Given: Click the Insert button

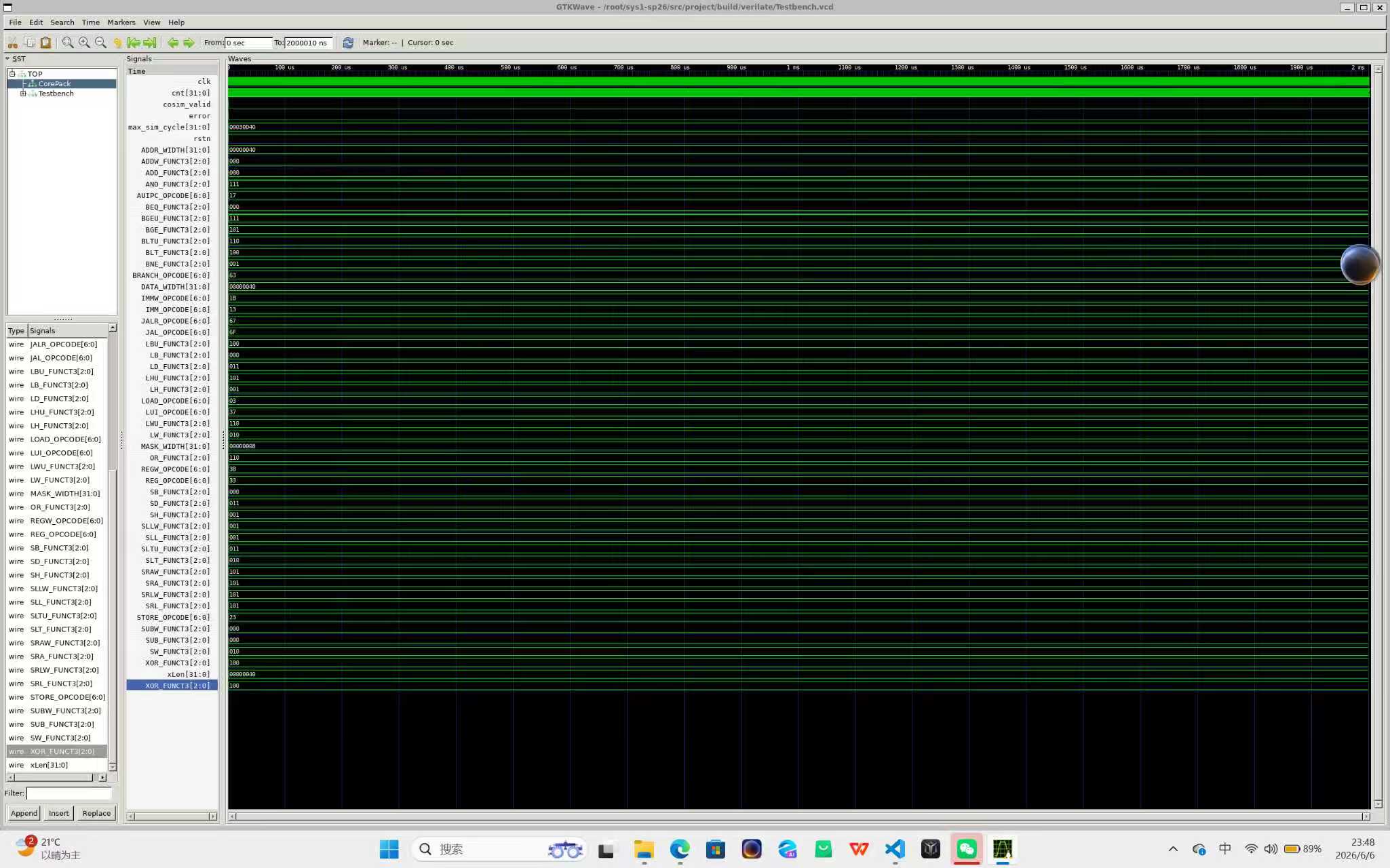Looking at the screenshot, I should tap(59, 813).
